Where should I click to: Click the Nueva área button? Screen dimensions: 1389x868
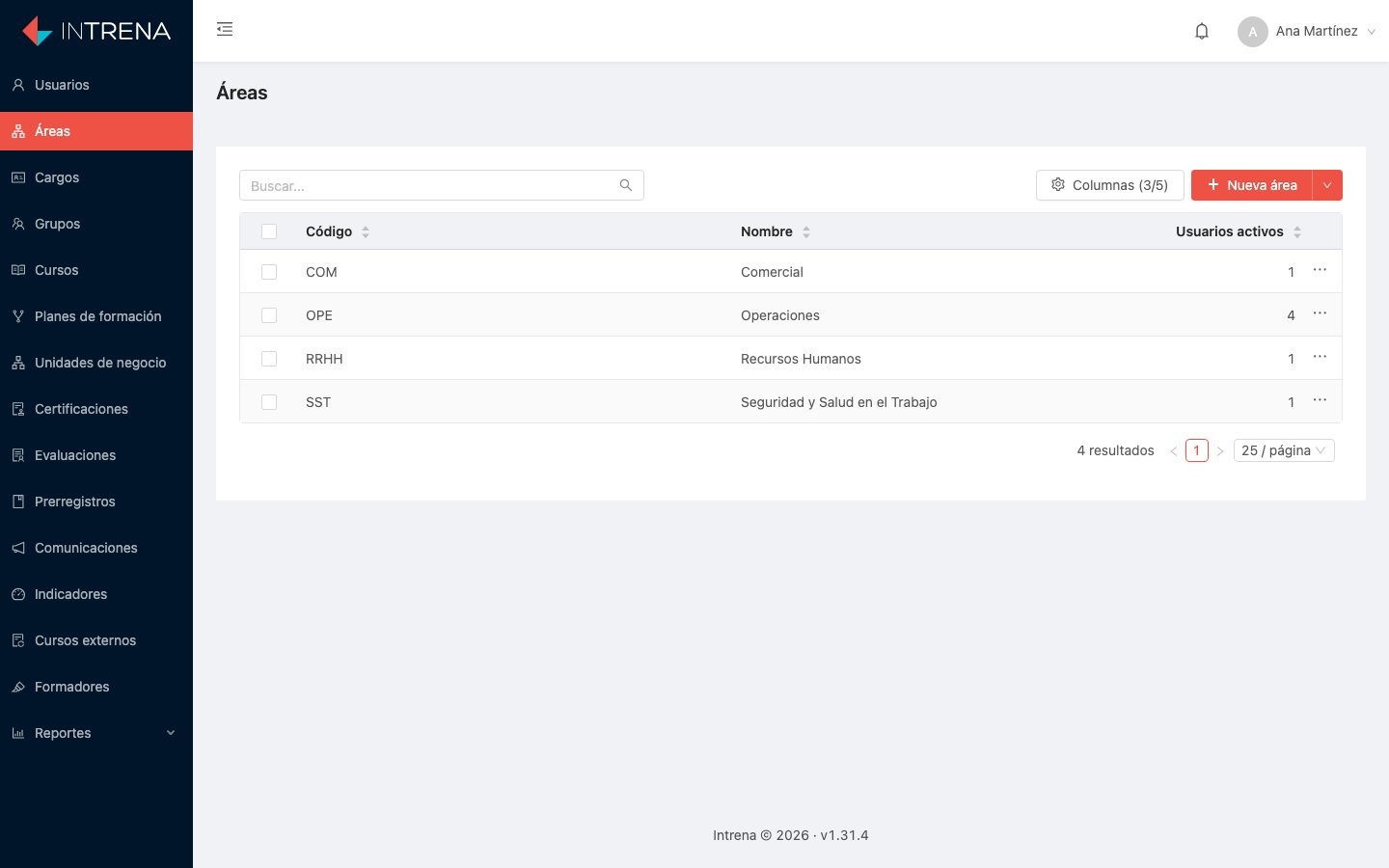point(1251,185)
